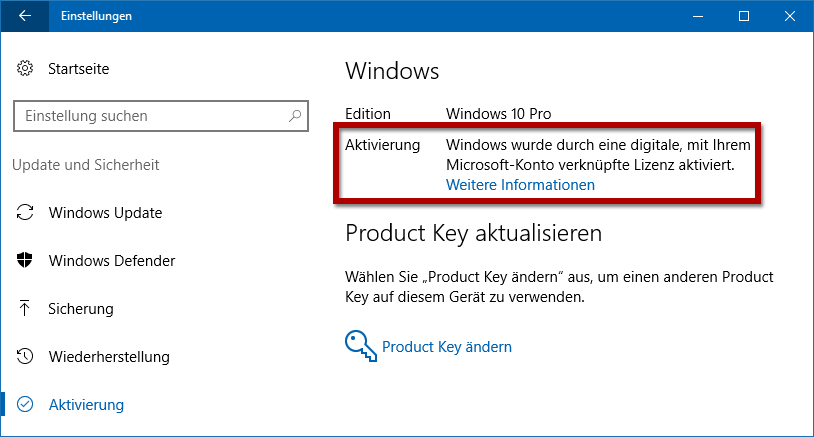Click the Product Key ändern link text

[447, 347]
